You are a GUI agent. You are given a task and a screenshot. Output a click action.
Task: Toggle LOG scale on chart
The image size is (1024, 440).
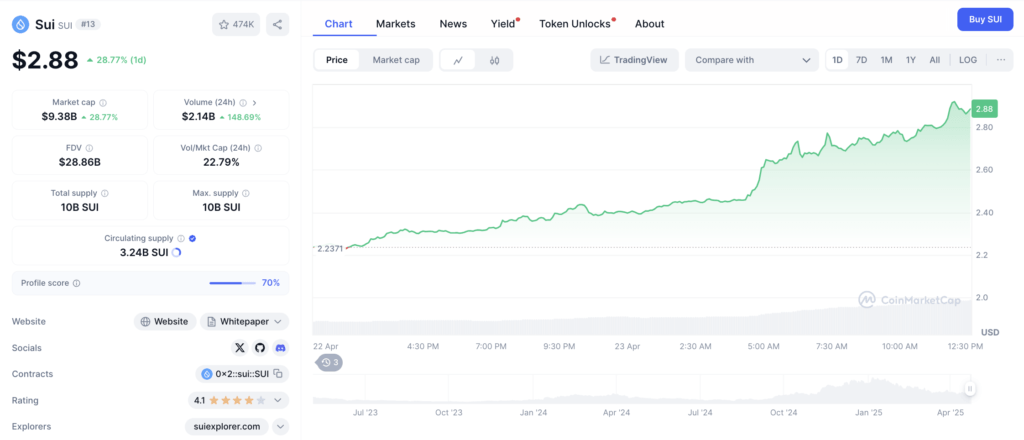pos(968,60)
